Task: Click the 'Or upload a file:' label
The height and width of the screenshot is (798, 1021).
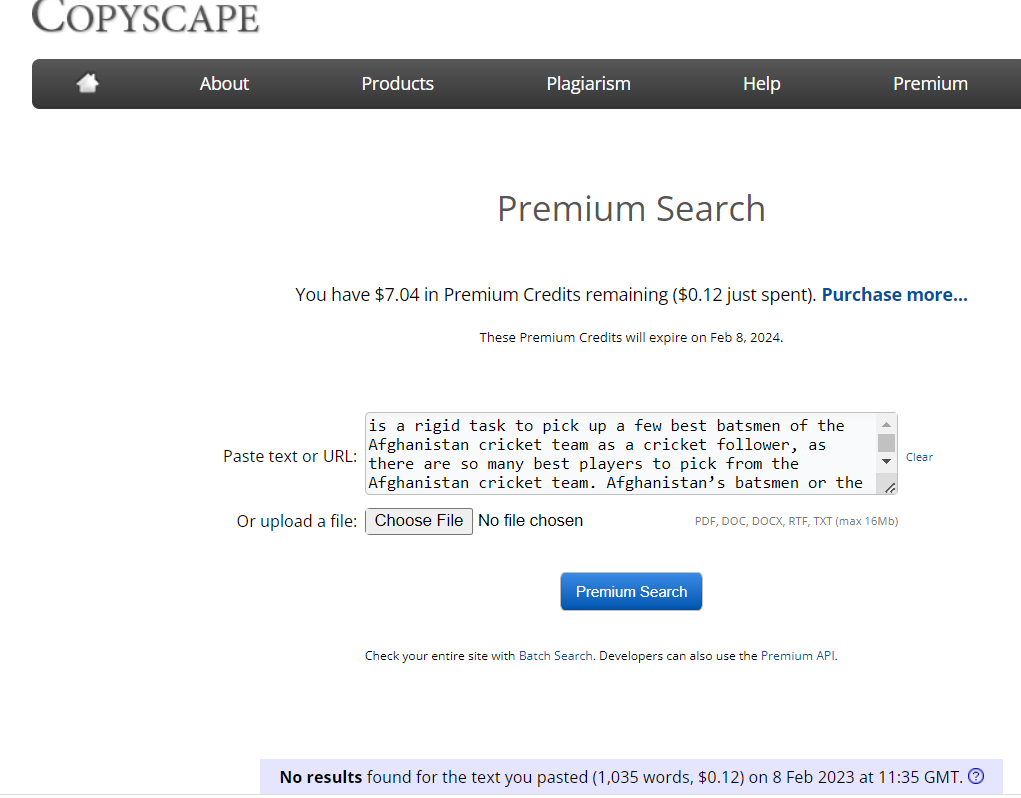Action: tap(296, 521)
